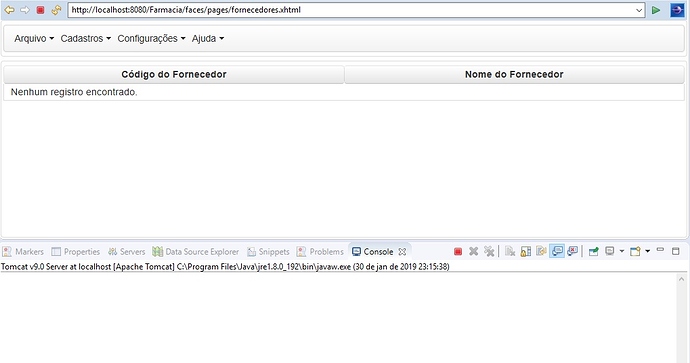Open the Cadastros menu
This screenshot has height=363, width=690.
(86, 39)
